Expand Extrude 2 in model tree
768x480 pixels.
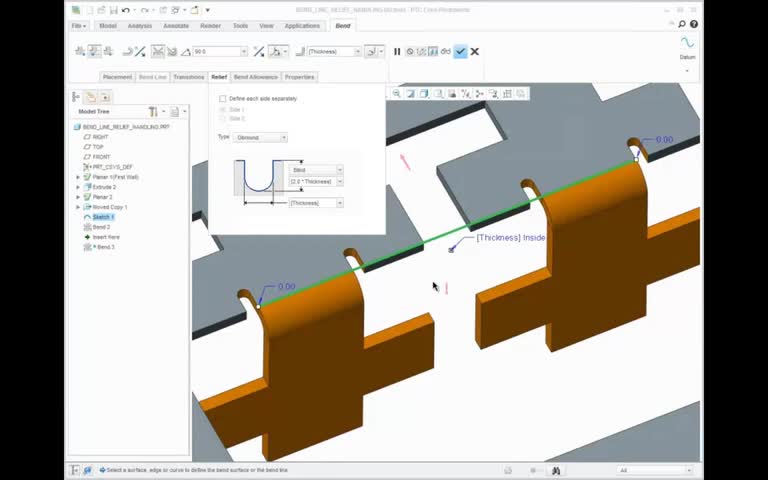[x=78, y=187]
